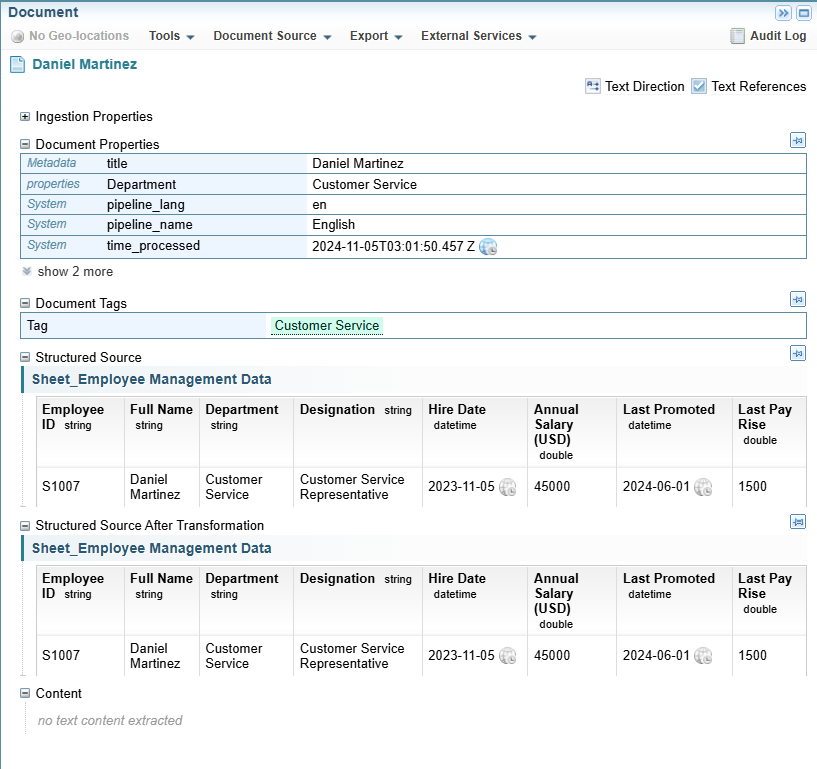Pin Structured Source After Transformation section
This screenshot has width=817, height=769.
coord(797,521)
